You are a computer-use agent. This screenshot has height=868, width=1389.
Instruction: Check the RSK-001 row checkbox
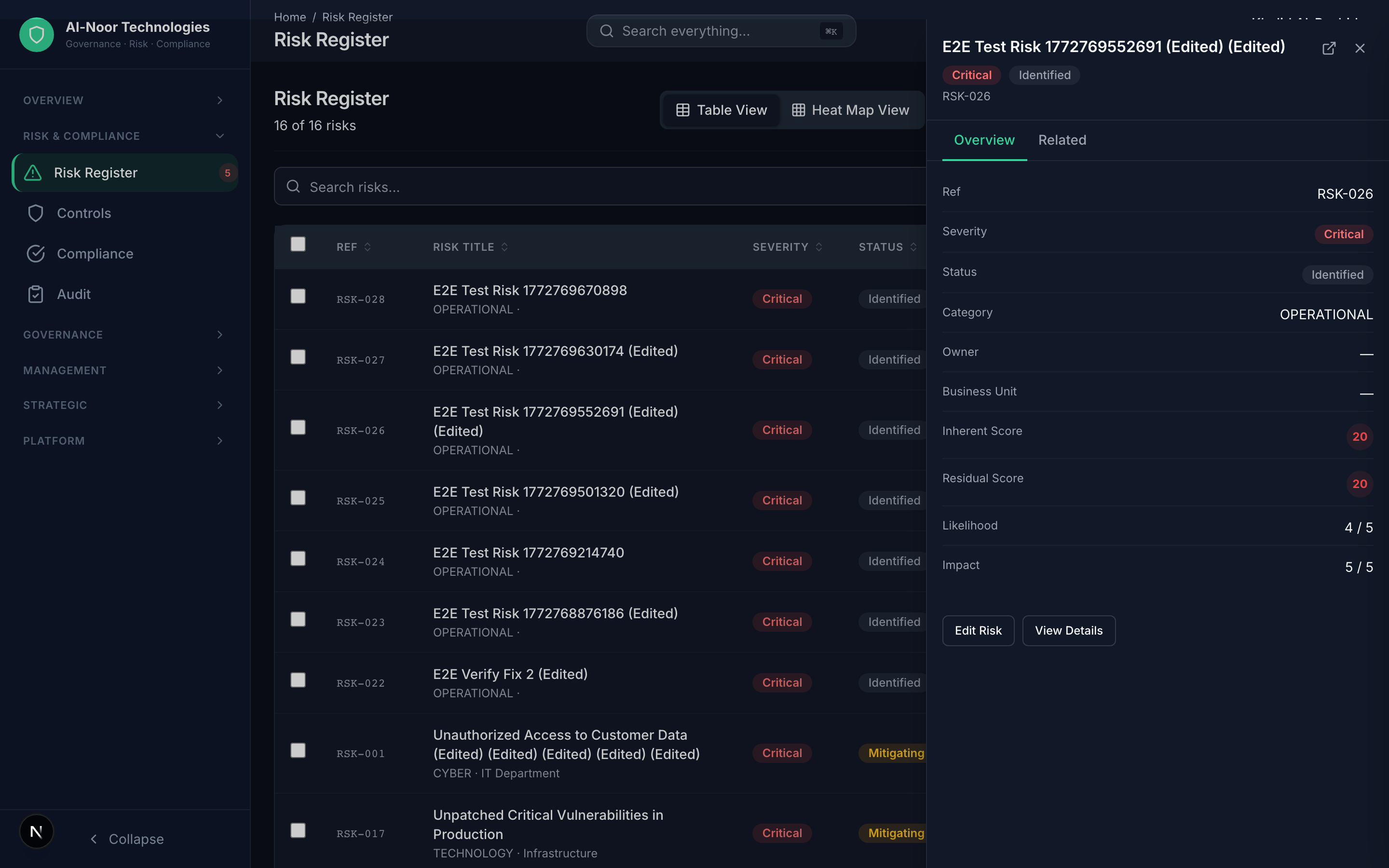point(298,750)
